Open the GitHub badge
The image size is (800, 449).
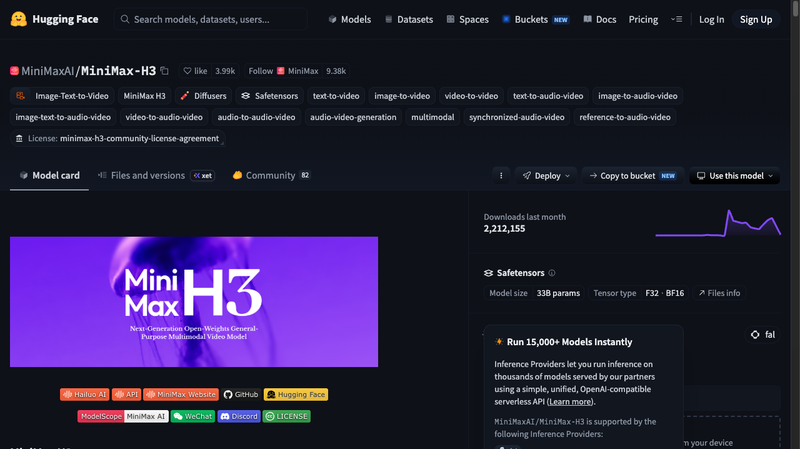(x=241, y=394)
